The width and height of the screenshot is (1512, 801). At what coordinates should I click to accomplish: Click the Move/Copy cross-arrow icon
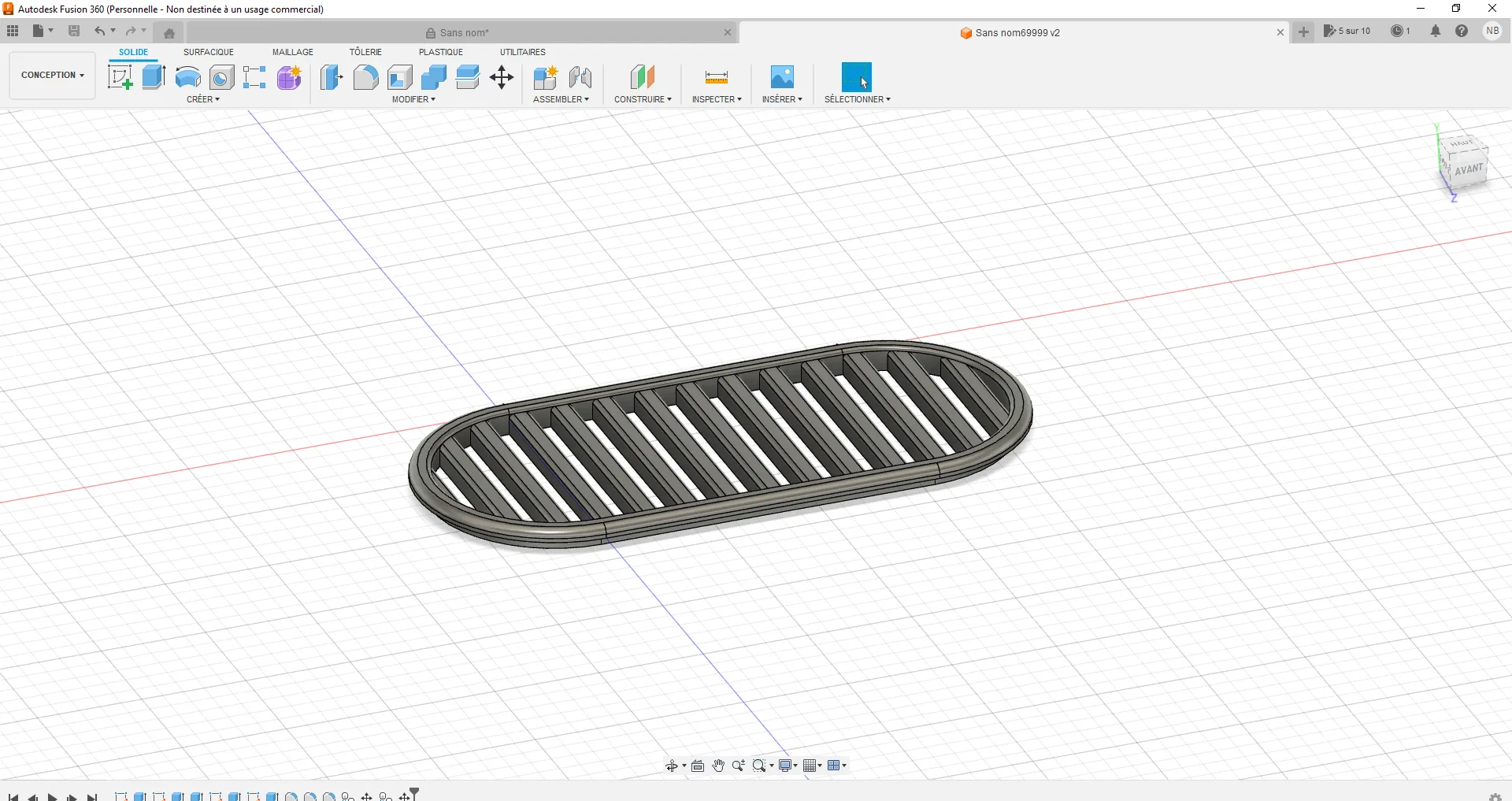(x=502, y=77)
